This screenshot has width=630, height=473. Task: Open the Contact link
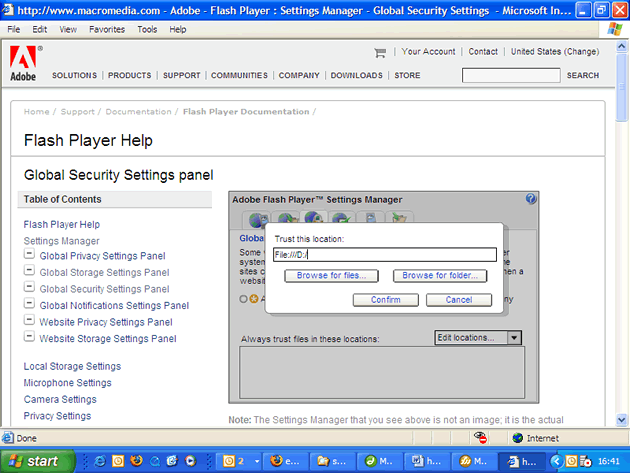(483, 52)
